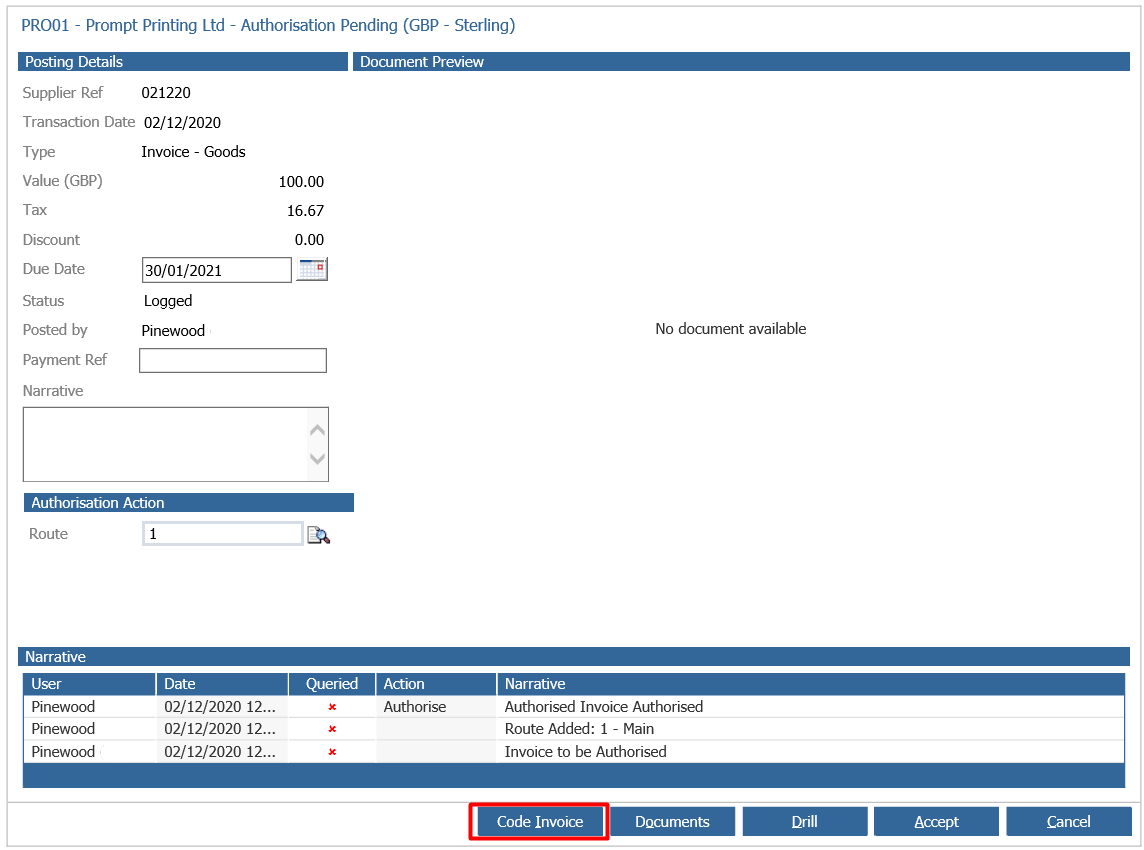Click the 'Authorise' action cell

[x=436, y=707]
